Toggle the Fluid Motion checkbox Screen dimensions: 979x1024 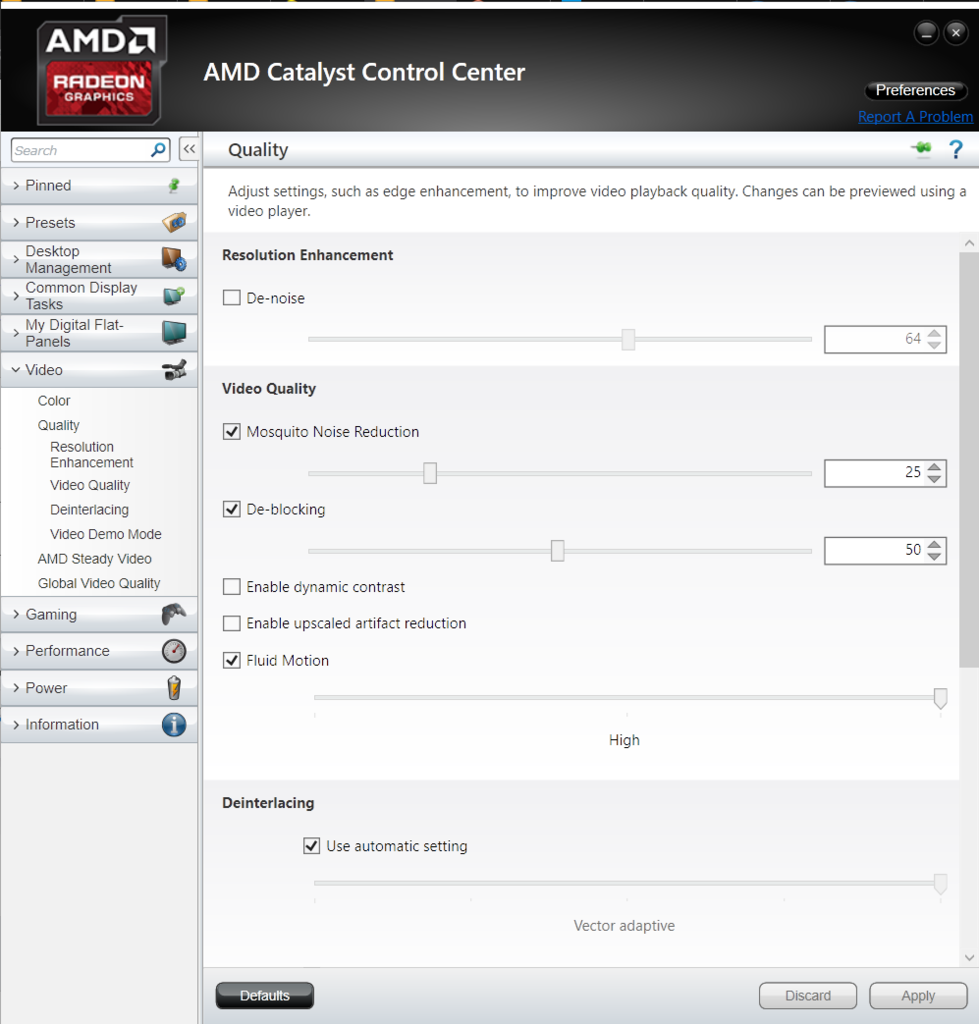[232, 661]
